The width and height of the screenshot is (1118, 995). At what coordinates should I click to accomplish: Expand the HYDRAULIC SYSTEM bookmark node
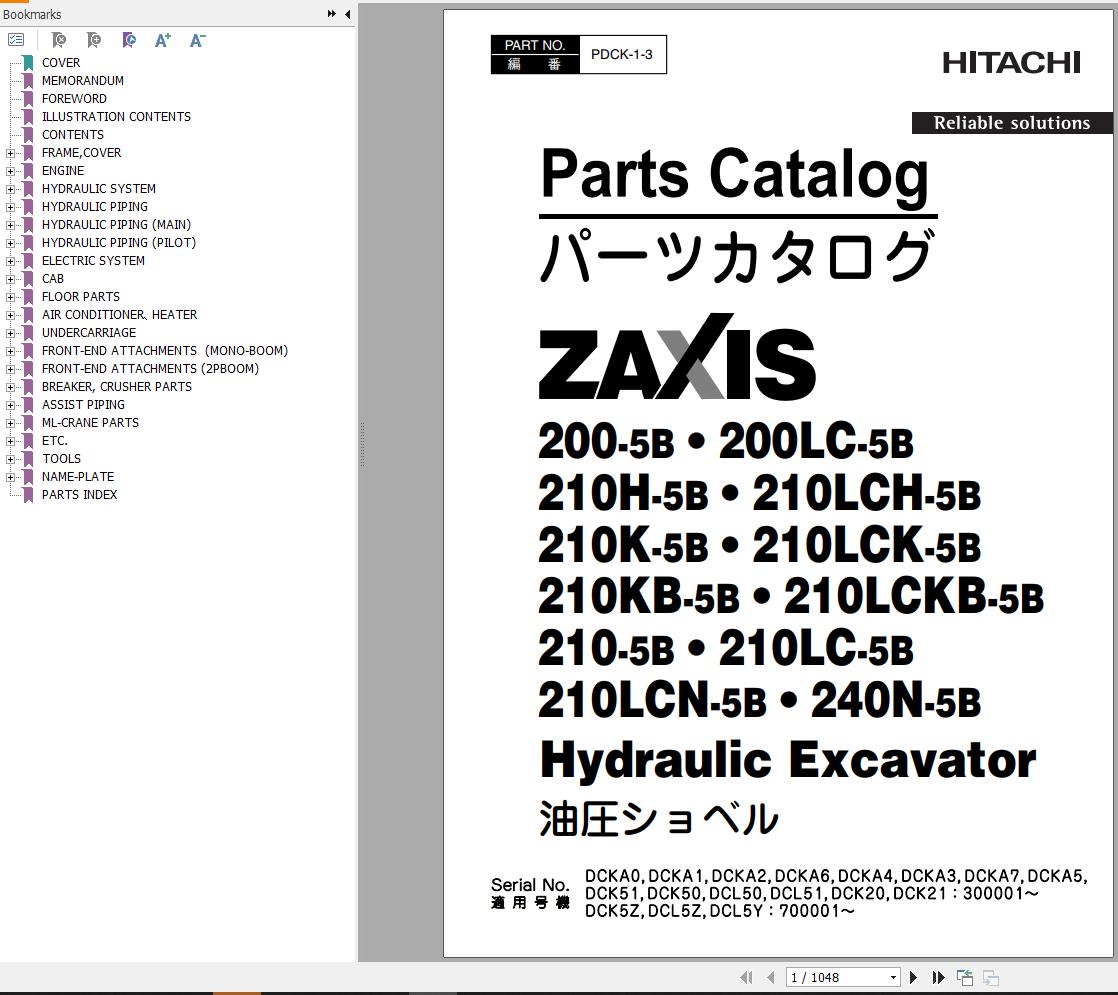click(x=10, y=189)
